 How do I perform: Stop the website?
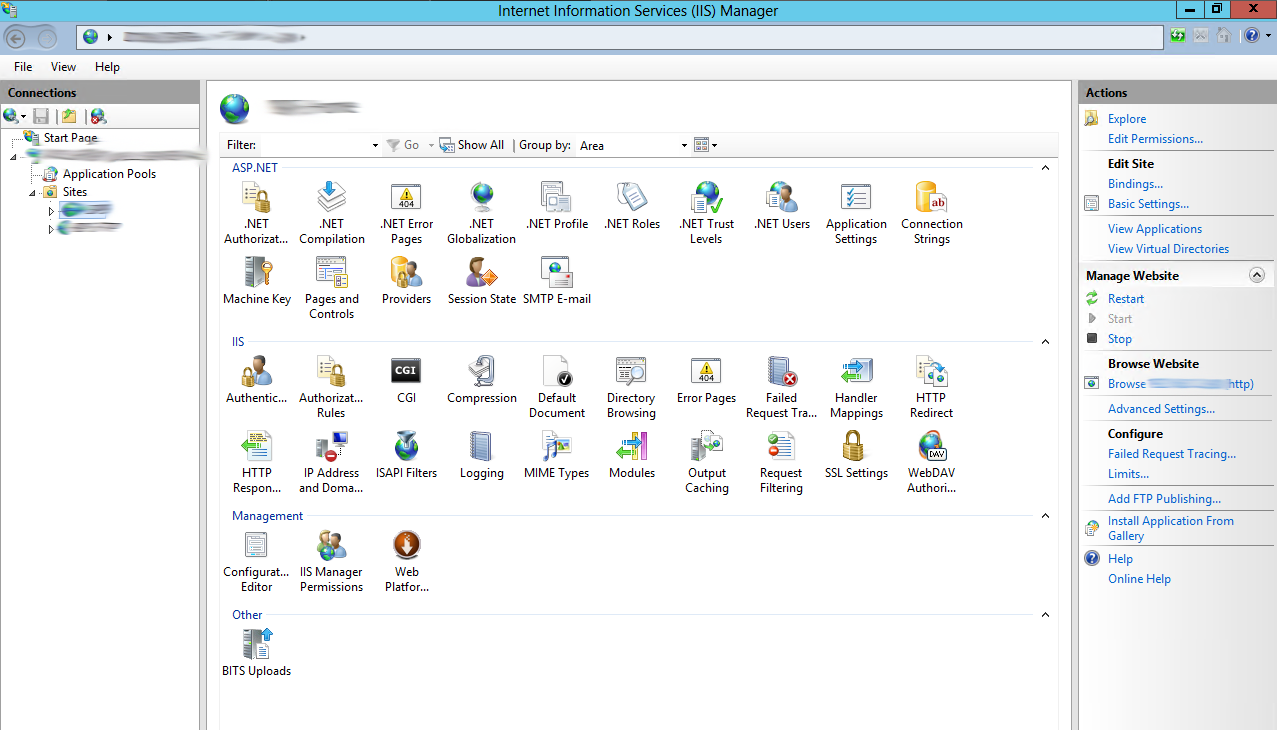pos(1120,339)
